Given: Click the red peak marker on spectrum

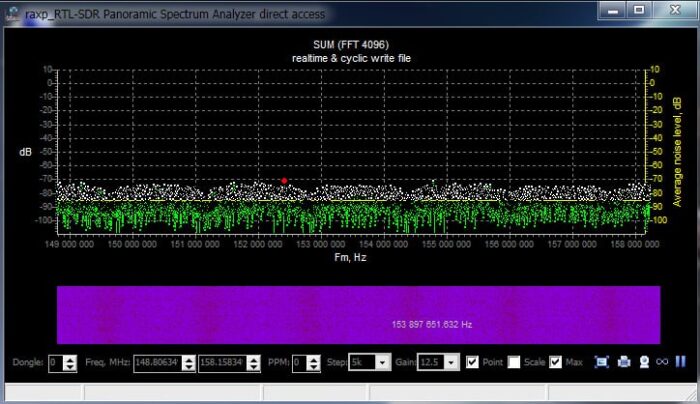Looking at the screenshot, I should (x=284, y=181).
